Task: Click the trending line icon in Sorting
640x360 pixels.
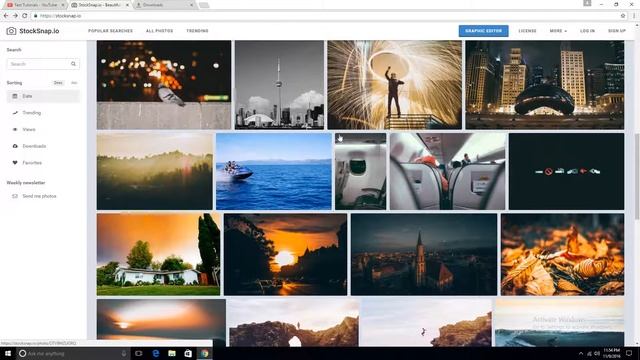Action: click(x=15, y=113)
